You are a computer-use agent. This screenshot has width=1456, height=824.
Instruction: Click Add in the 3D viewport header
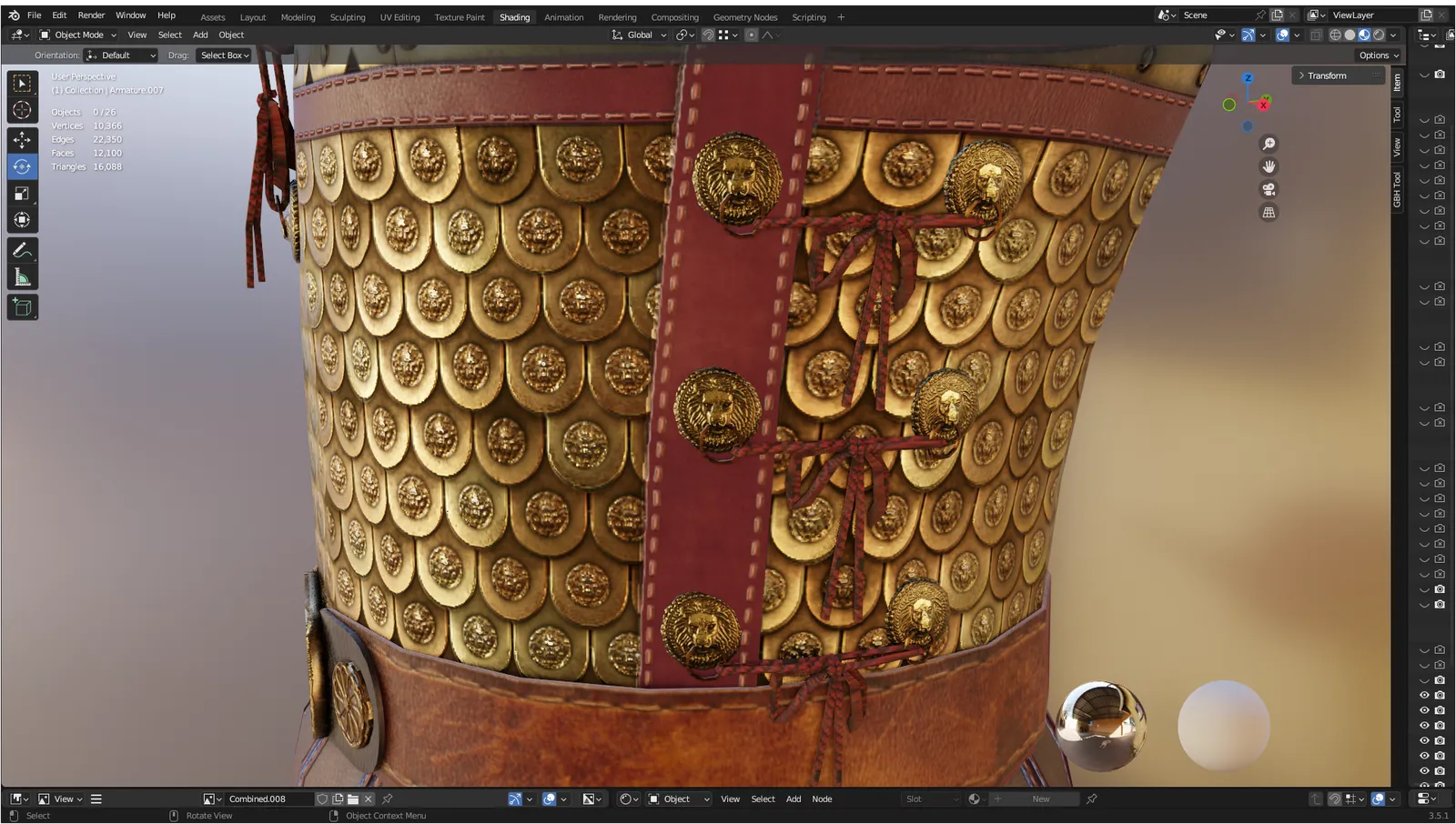click(200, 35)
